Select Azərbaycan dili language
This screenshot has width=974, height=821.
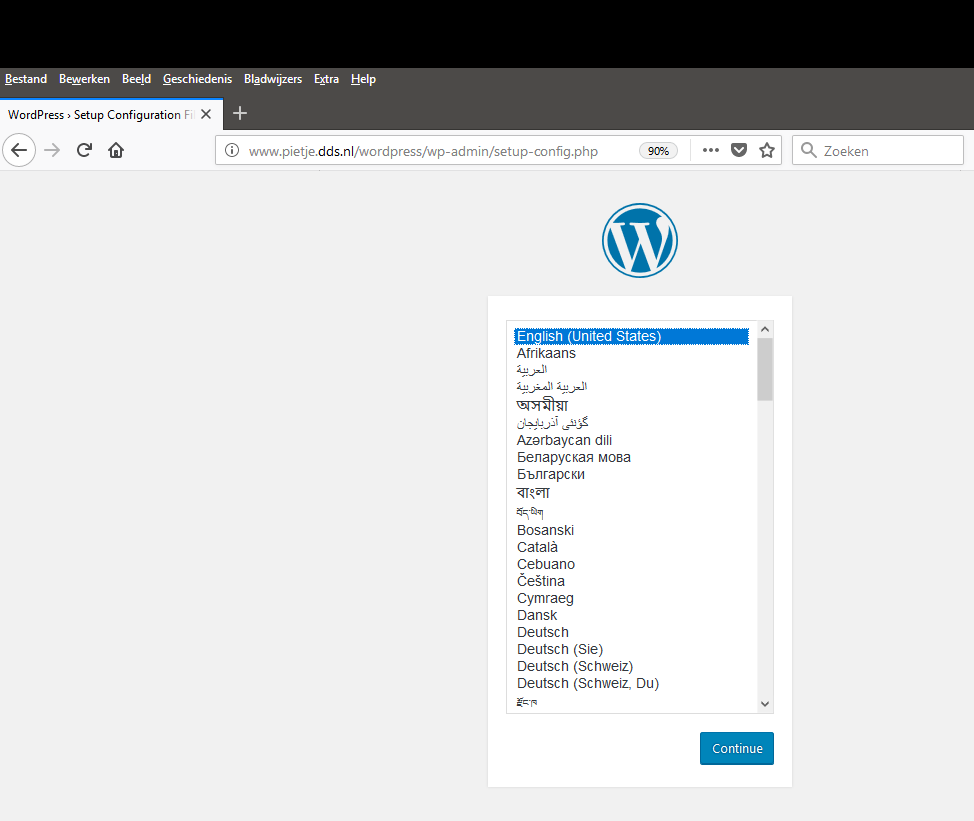click(x=631, y=440)
